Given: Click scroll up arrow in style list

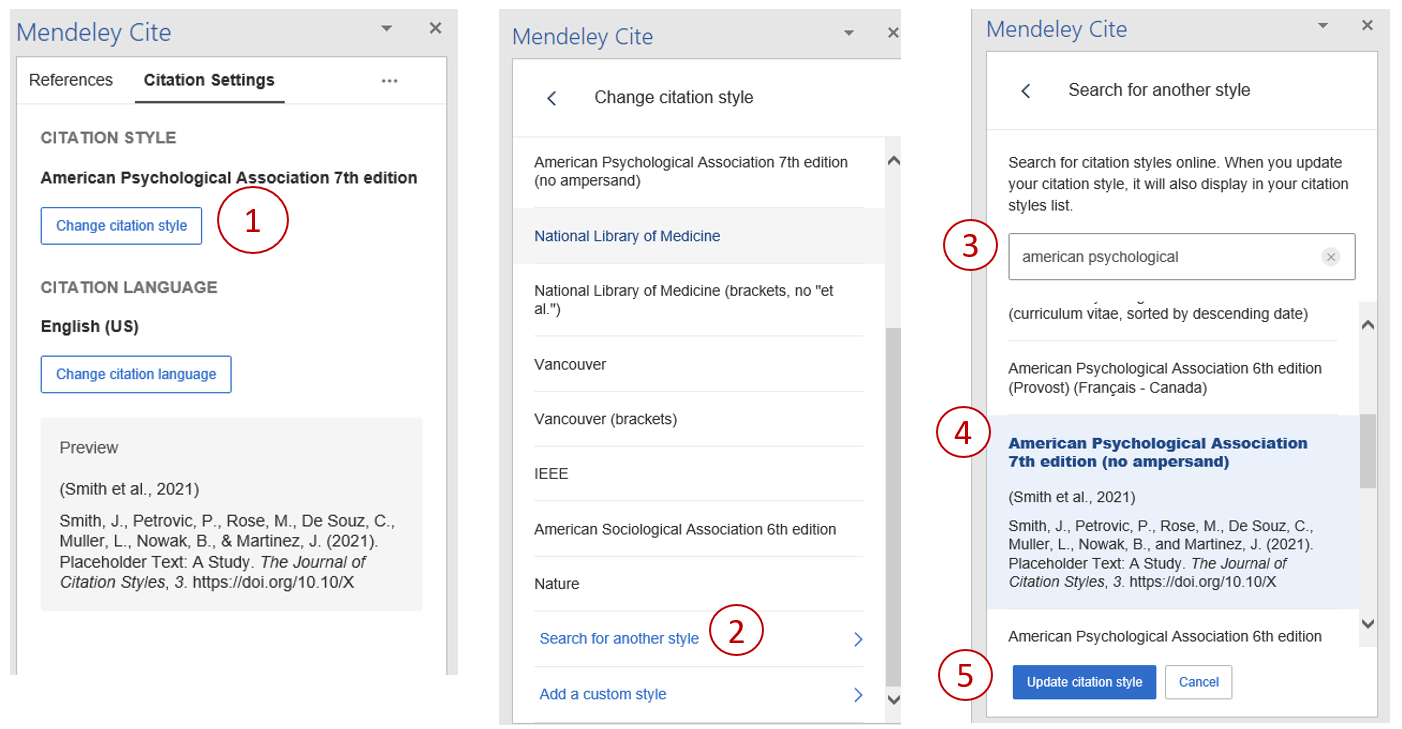Looking at the screenshot, I should point(894,161).
